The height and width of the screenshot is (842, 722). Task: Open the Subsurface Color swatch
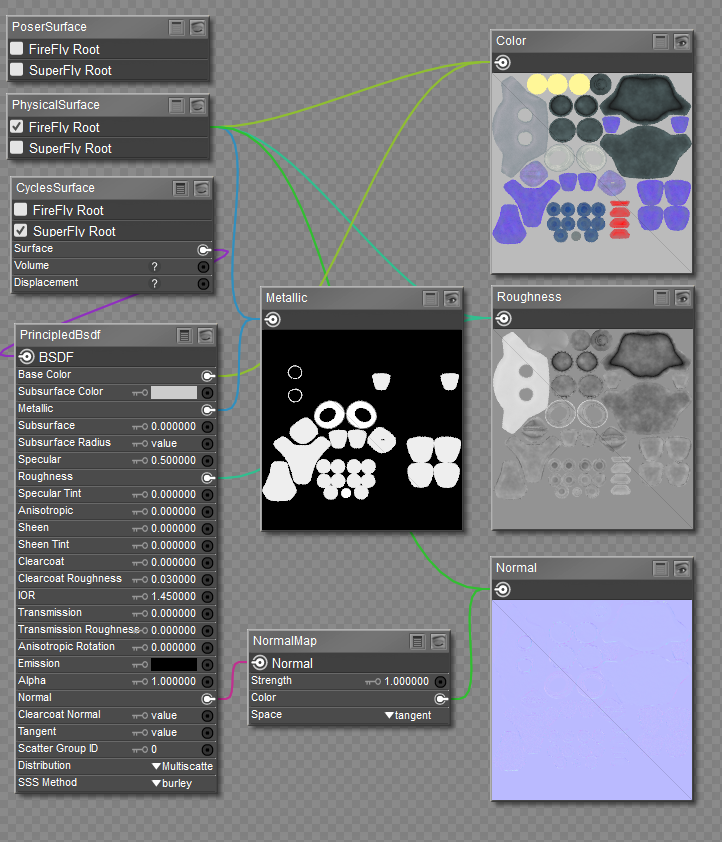(x=174, y=392)
